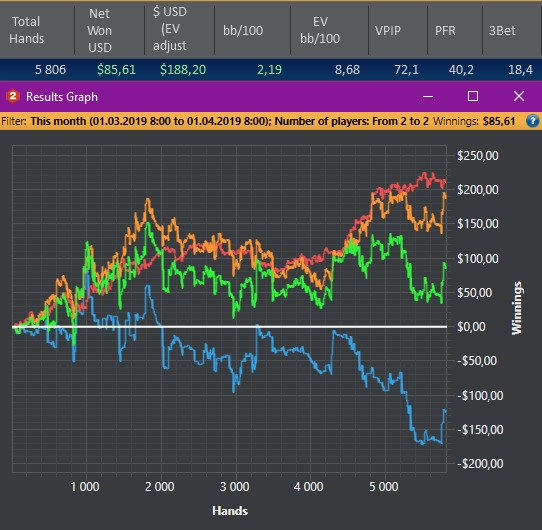Click the $0,00 y-axis label
Screen dimensions: 542x530
(x=471, y=326)
